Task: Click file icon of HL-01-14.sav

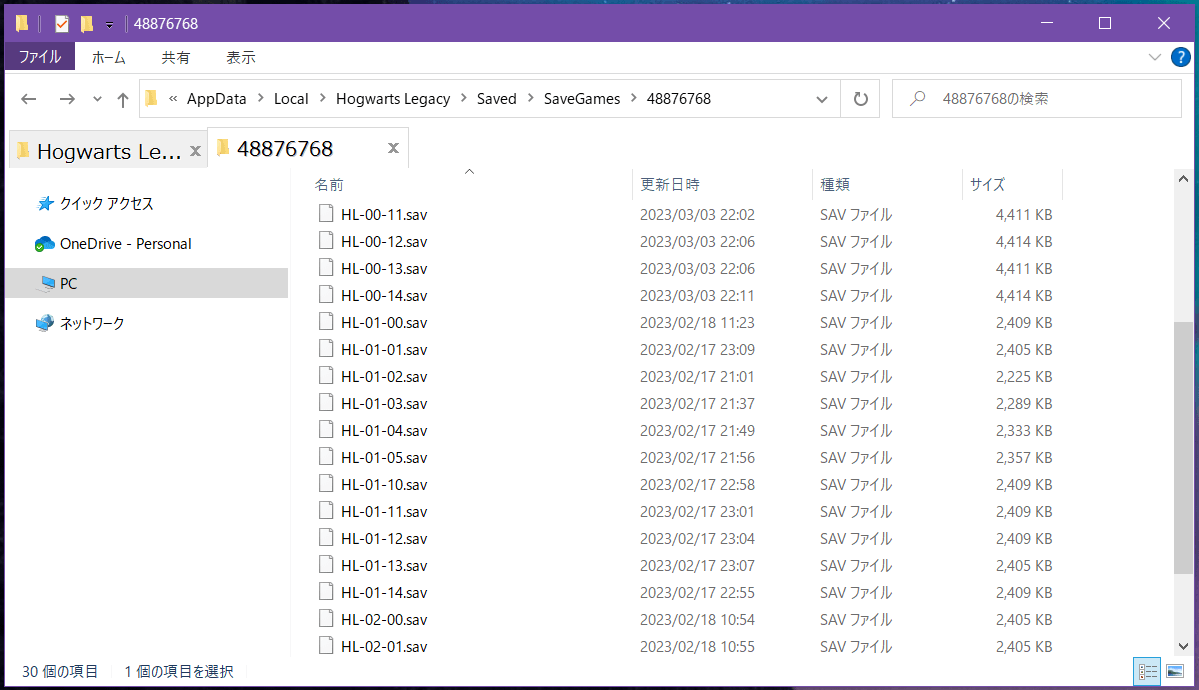Action: click(326, 591)
